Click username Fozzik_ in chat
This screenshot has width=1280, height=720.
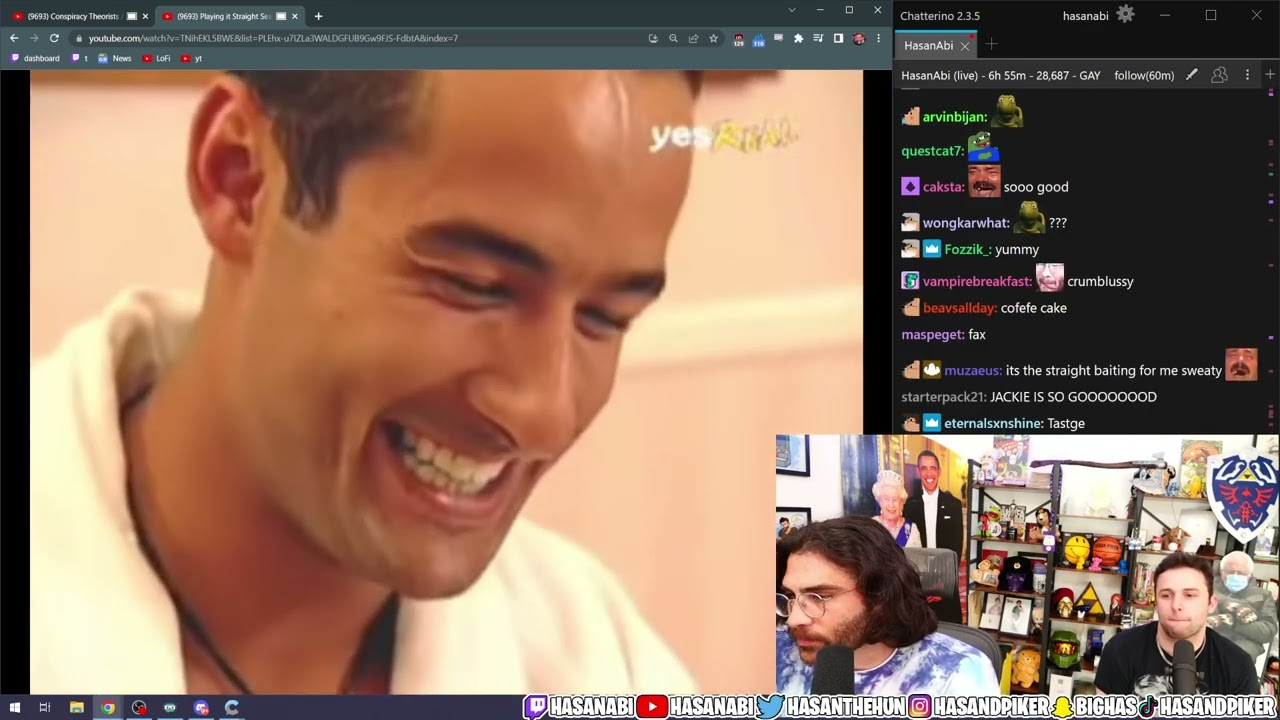tap(968, 249)
